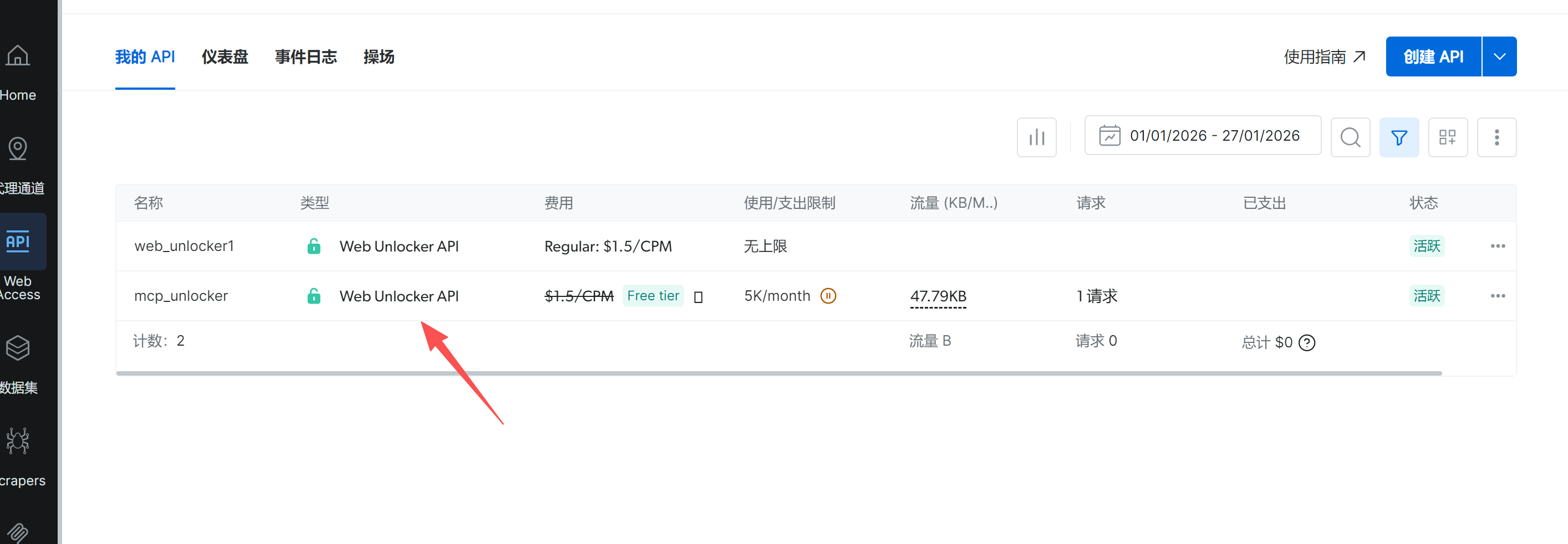
Task: Toggle the filter funnel button
Action: (1399, 137)
